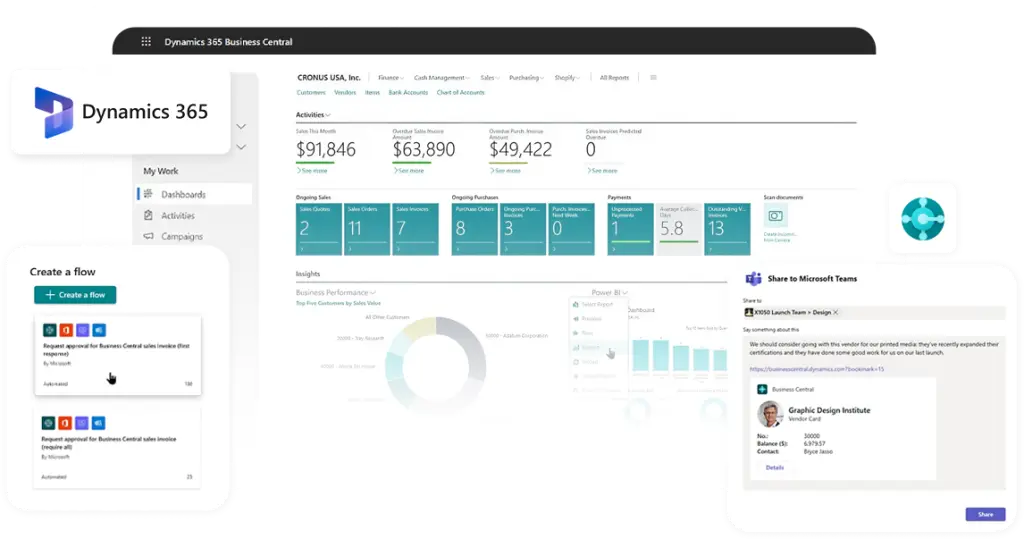Screen dimensions: 1024x539
Task: Click See more under $49,422
Action: click(x=505, y=171)
